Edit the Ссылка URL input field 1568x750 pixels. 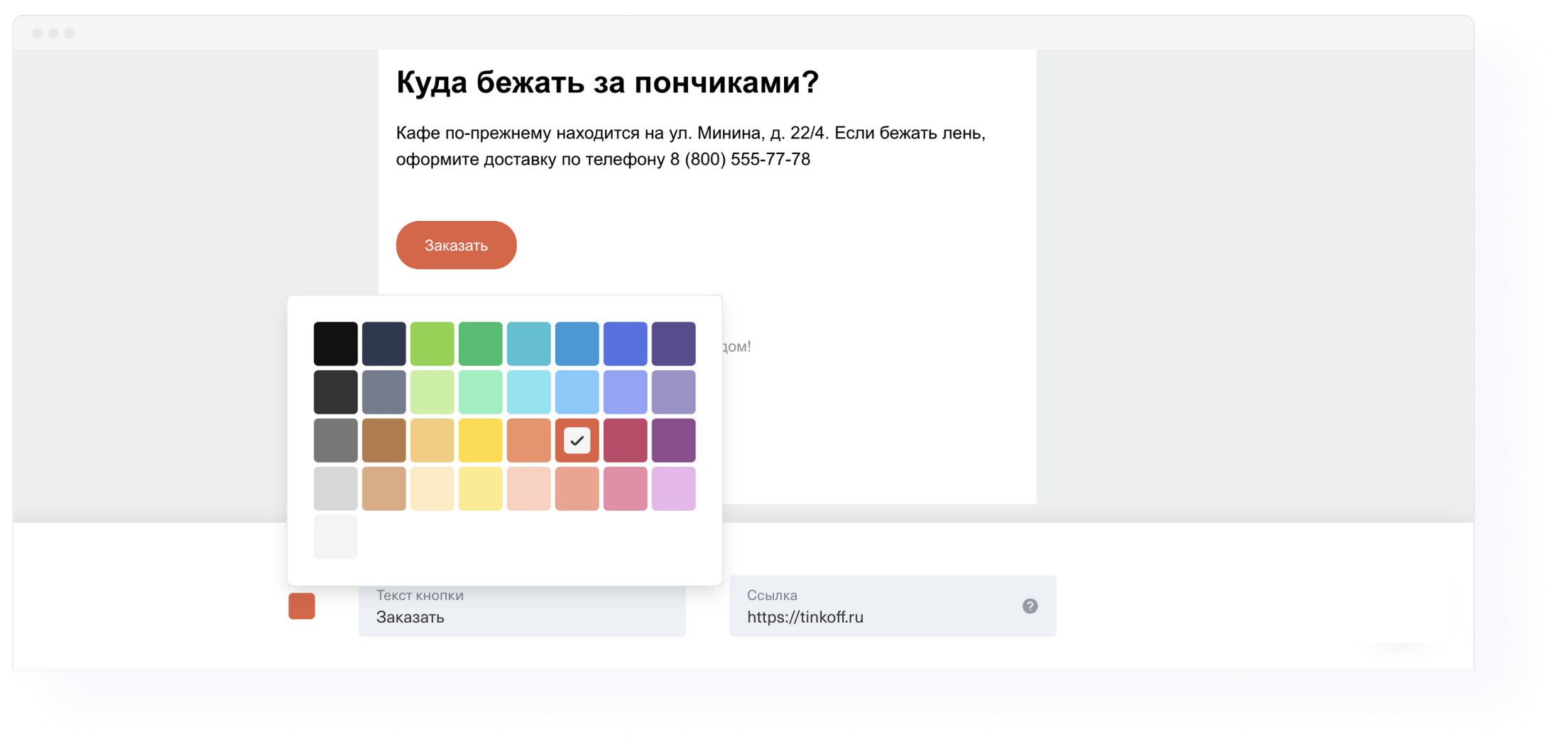[x=893, y=606]
